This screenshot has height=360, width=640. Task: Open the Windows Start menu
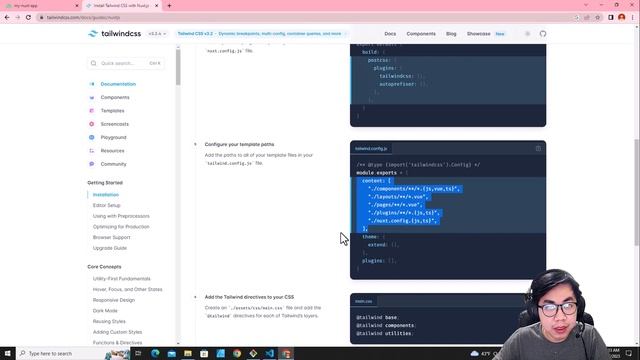click(8, 353)
